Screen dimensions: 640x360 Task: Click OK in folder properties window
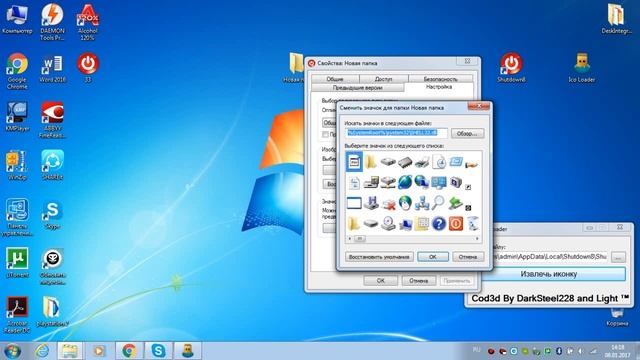pos(380,280)
